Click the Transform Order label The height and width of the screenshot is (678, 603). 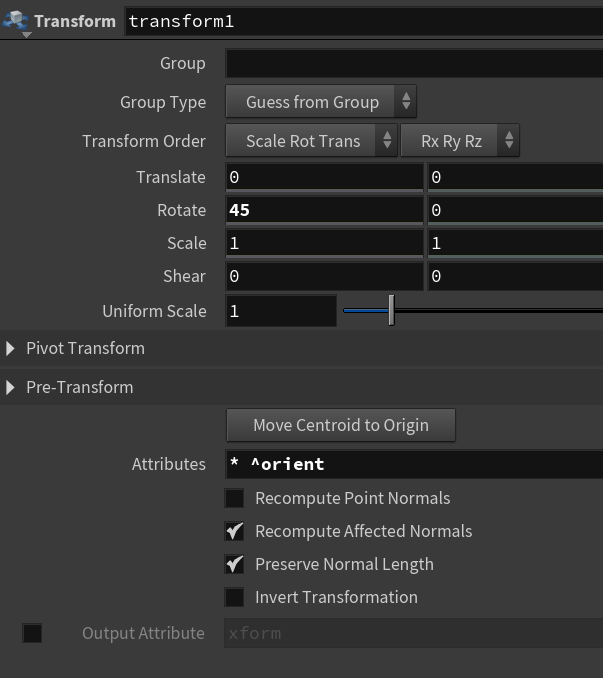(144, 141)
